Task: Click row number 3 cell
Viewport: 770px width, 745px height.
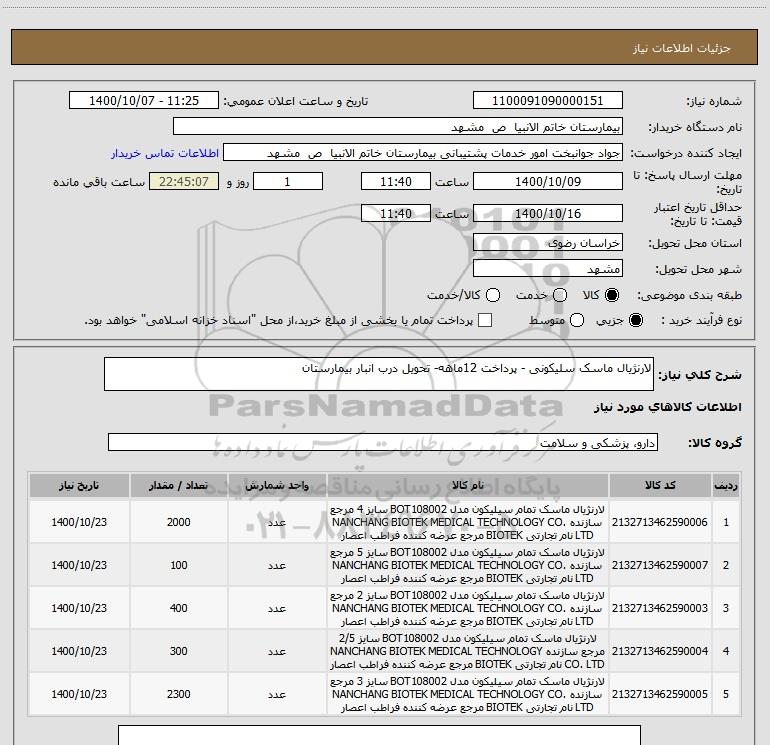Action: (726, 608)
